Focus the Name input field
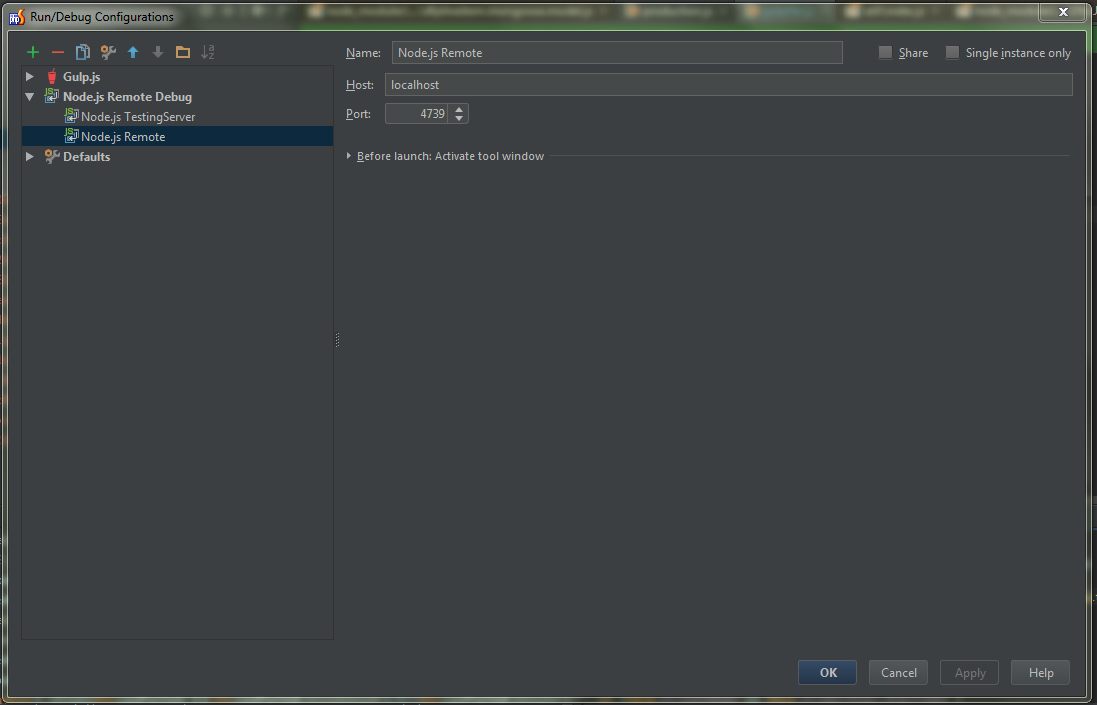This screenshot has width=1097, height=705. tap(617, 52)
